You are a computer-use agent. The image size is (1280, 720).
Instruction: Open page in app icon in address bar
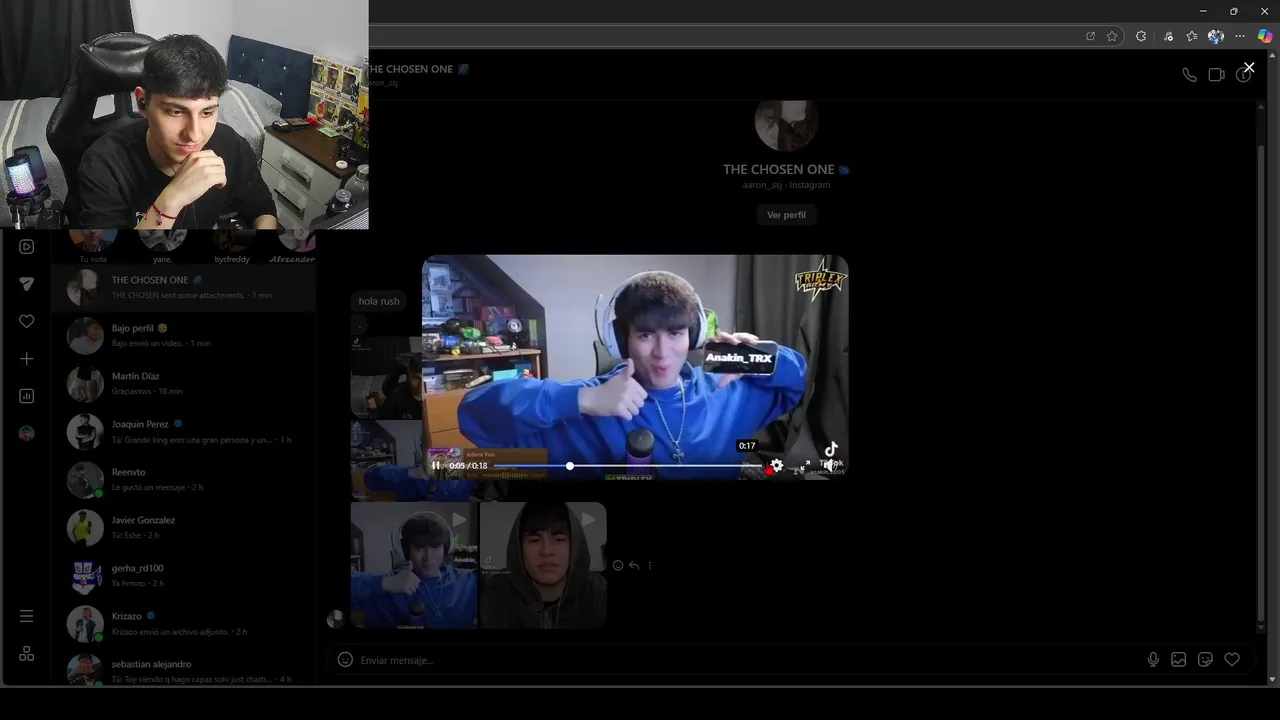pos(1090,36)
